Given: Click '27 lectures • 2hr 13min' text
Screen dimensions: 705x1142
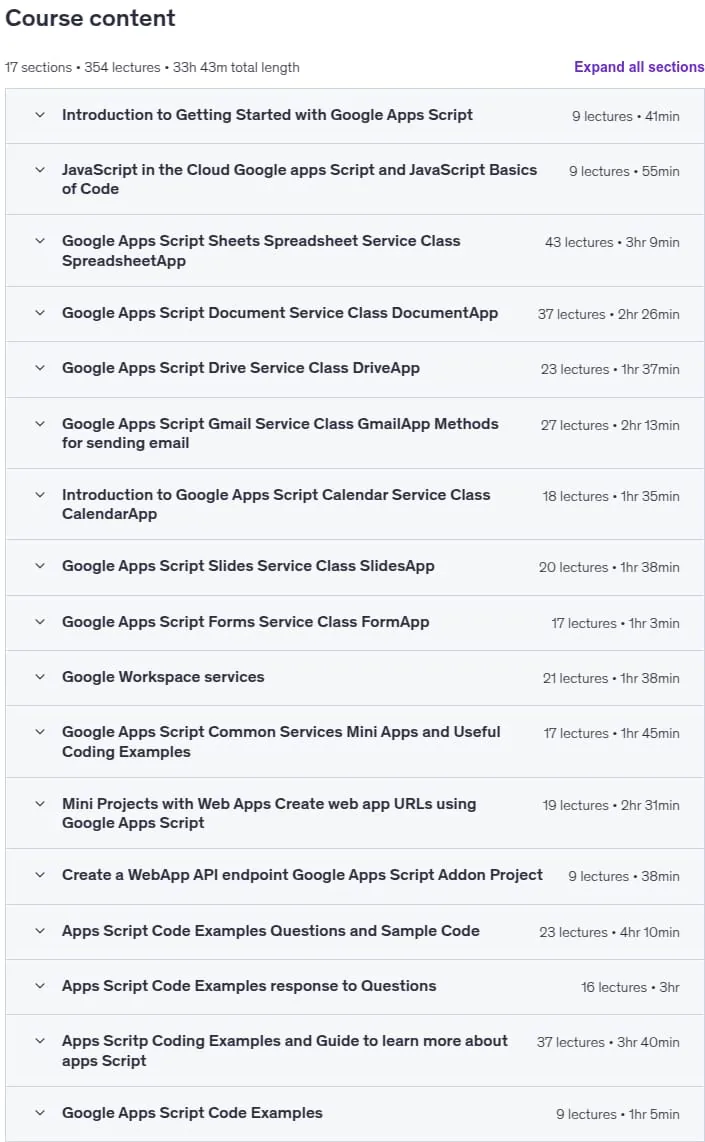Looking at the screenshot, I should click(610, 425).
